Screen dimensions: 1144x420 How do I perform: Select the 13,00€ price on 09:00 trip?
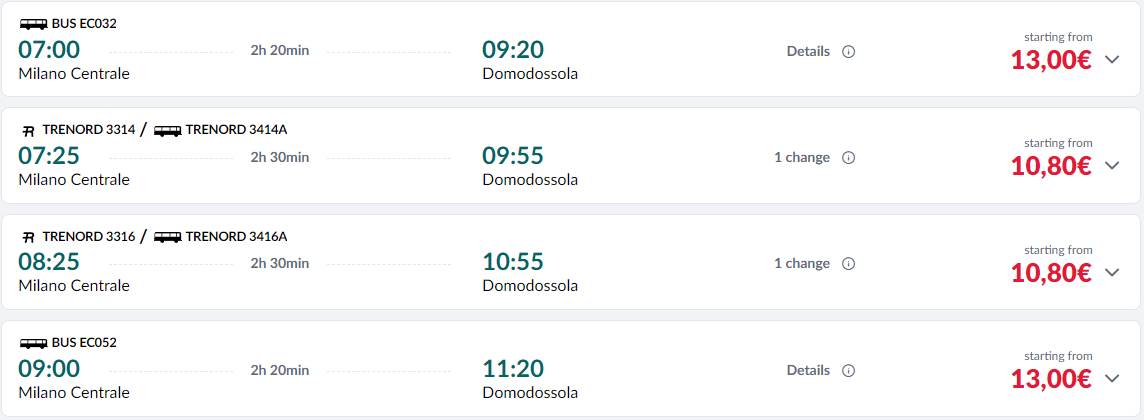pos(1051,379)
